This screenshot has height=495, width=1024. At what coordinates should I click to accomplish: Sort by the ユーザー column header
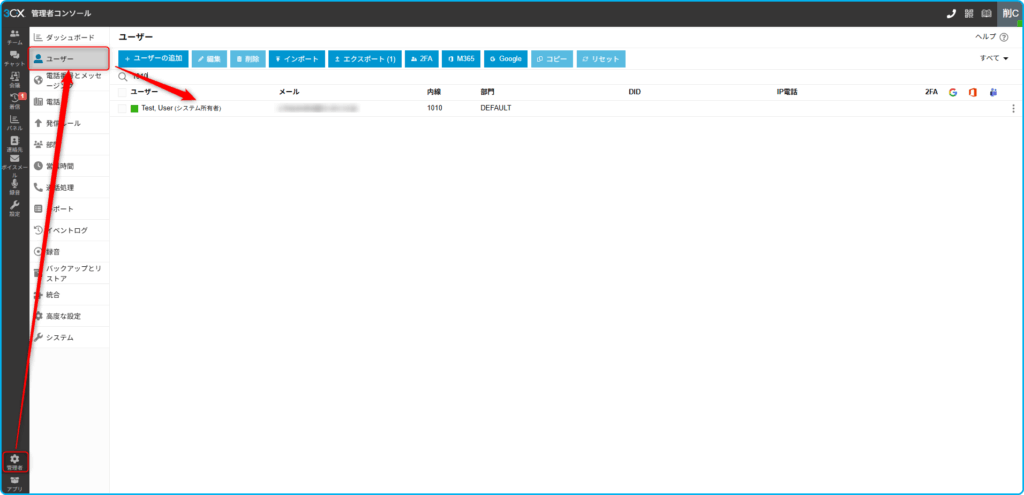coord(144,92)
